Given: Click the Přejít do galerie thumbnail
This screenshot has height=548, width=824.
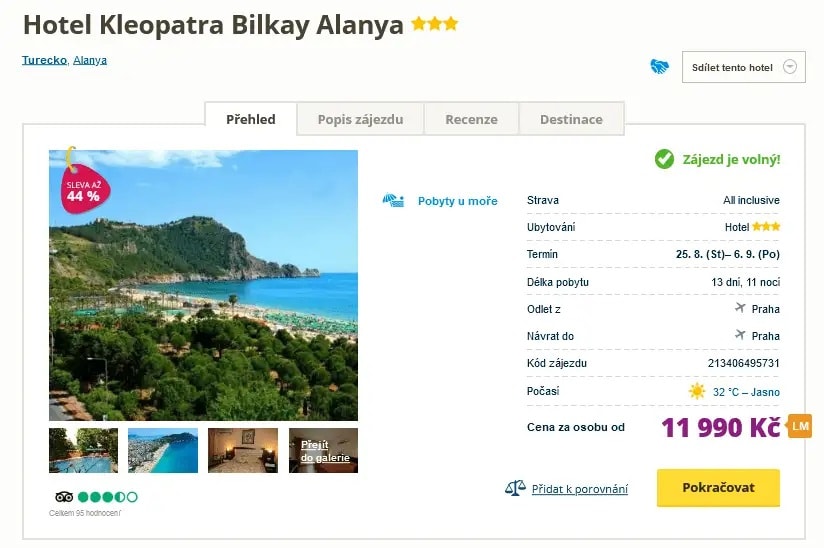Looking at the screenshot, I should 323,450.
